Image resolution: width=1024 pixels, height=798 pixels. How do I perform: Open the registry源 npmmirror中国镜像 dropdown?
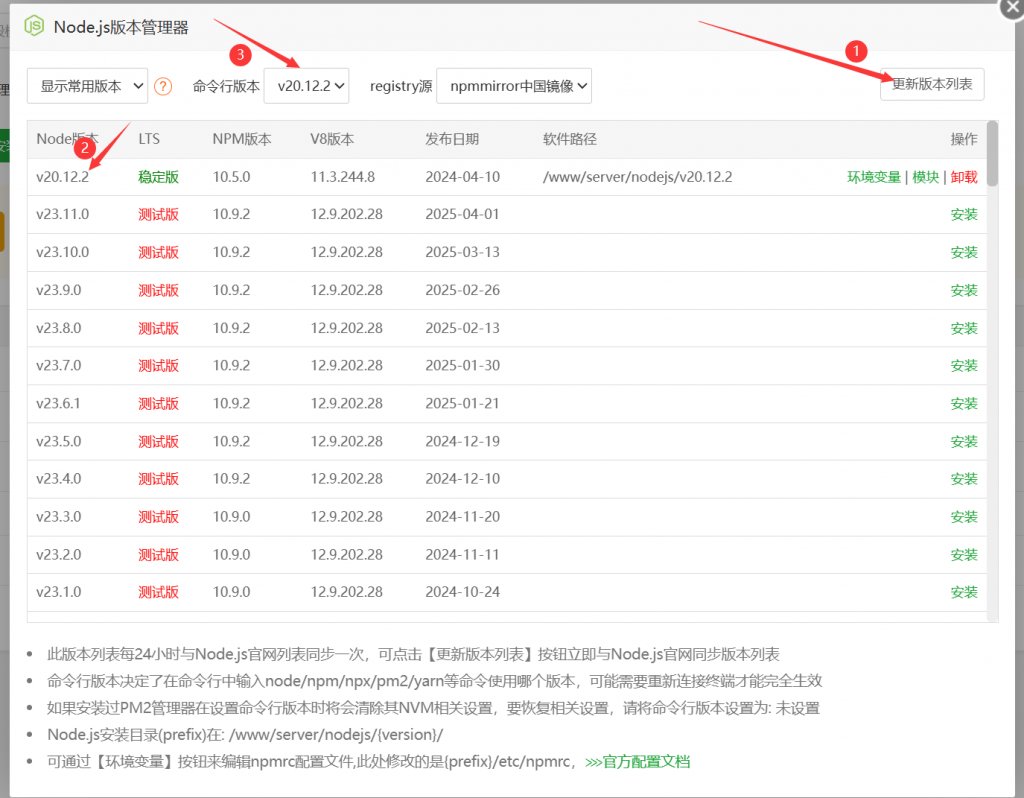(514, 86)
